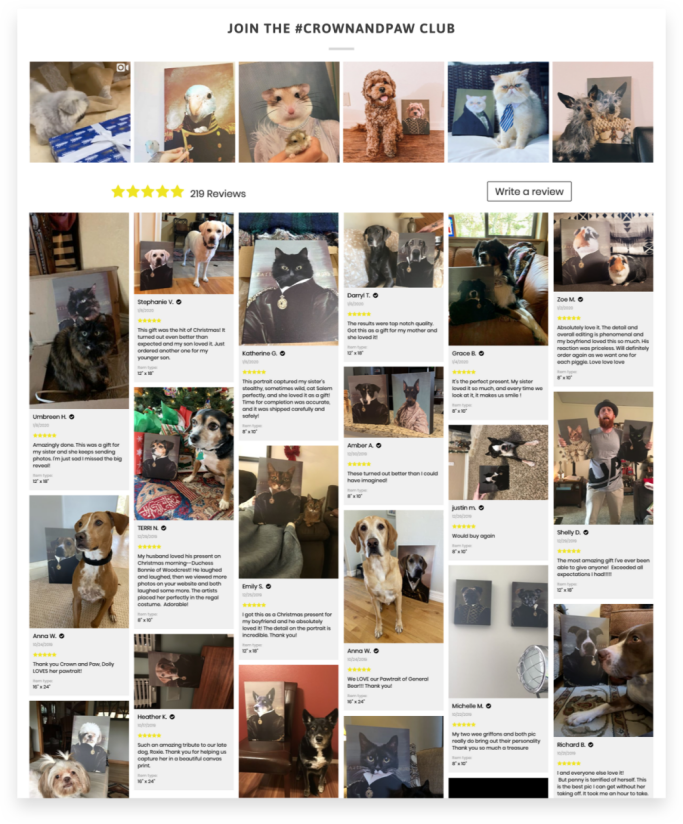Open the hamster portrait gallery photo

(289, 112)
